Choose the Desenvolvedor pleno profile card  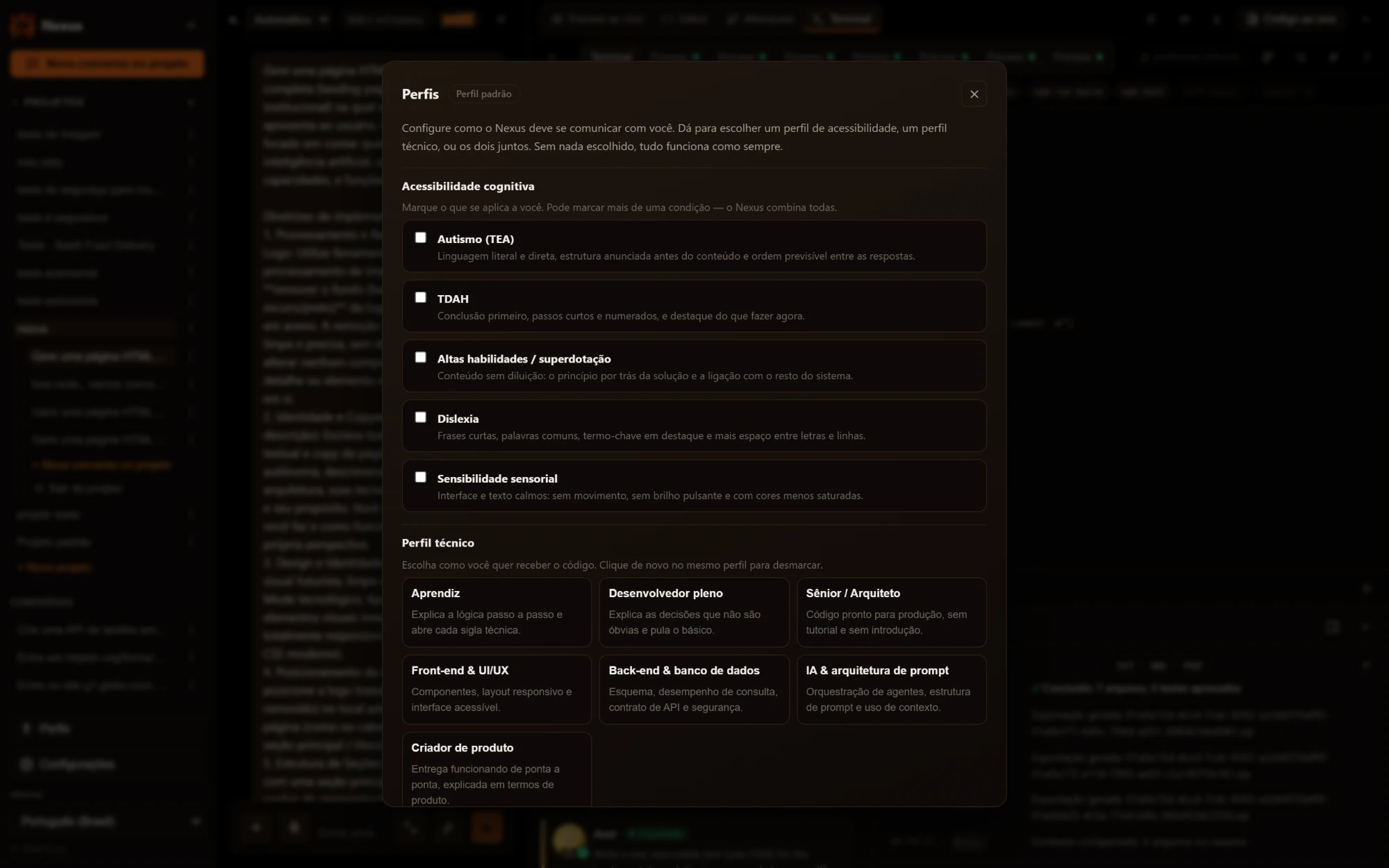point(694,612)
